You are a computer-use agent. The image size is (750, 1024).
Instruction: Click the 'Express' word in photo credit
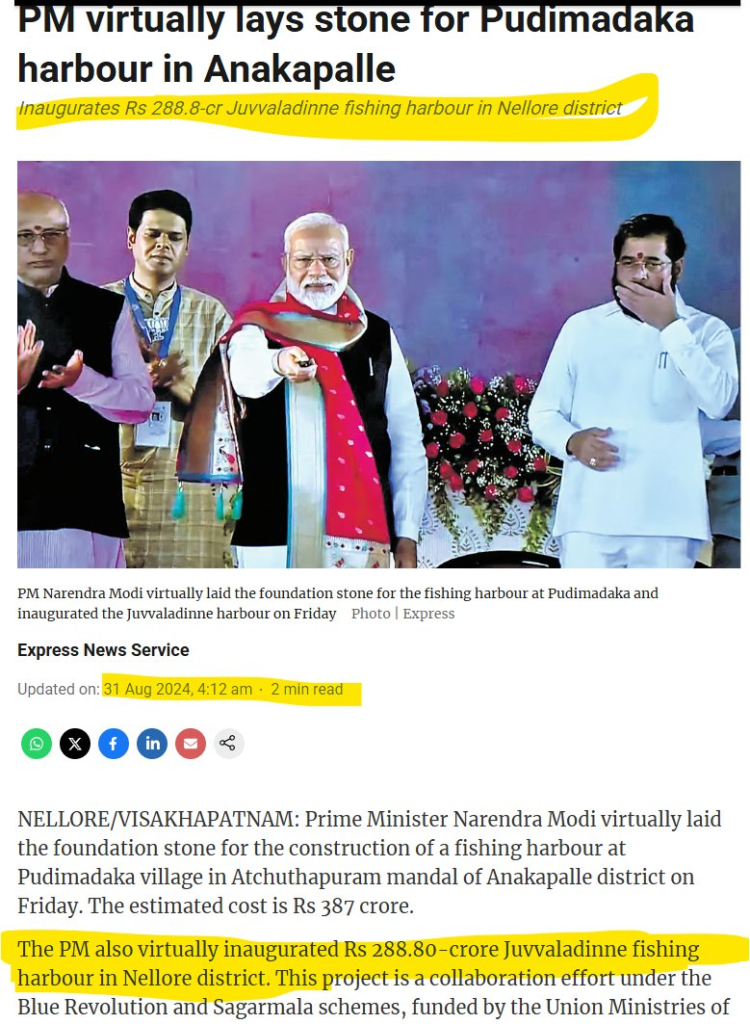click(x=429, y=613)
